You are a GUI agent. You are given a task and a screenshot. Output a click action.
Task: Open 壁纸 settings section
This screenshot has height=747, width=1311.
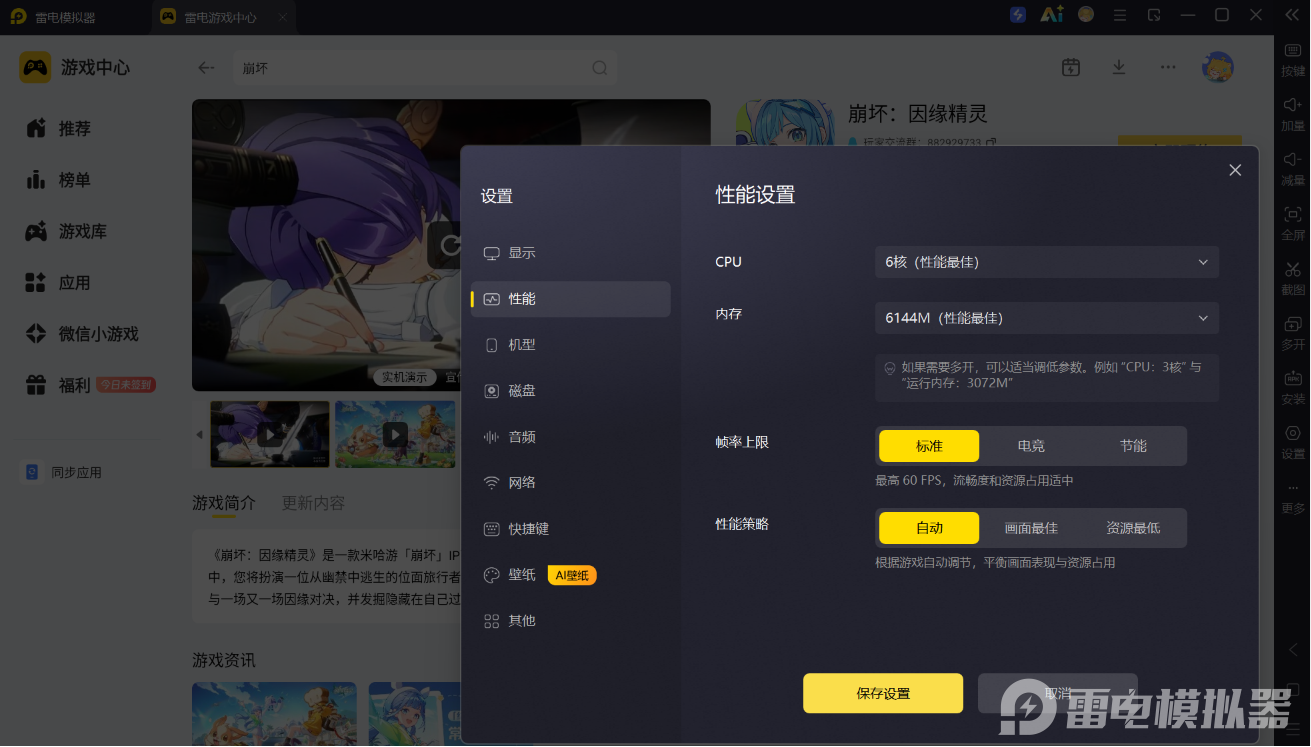(x=570, y=575)
